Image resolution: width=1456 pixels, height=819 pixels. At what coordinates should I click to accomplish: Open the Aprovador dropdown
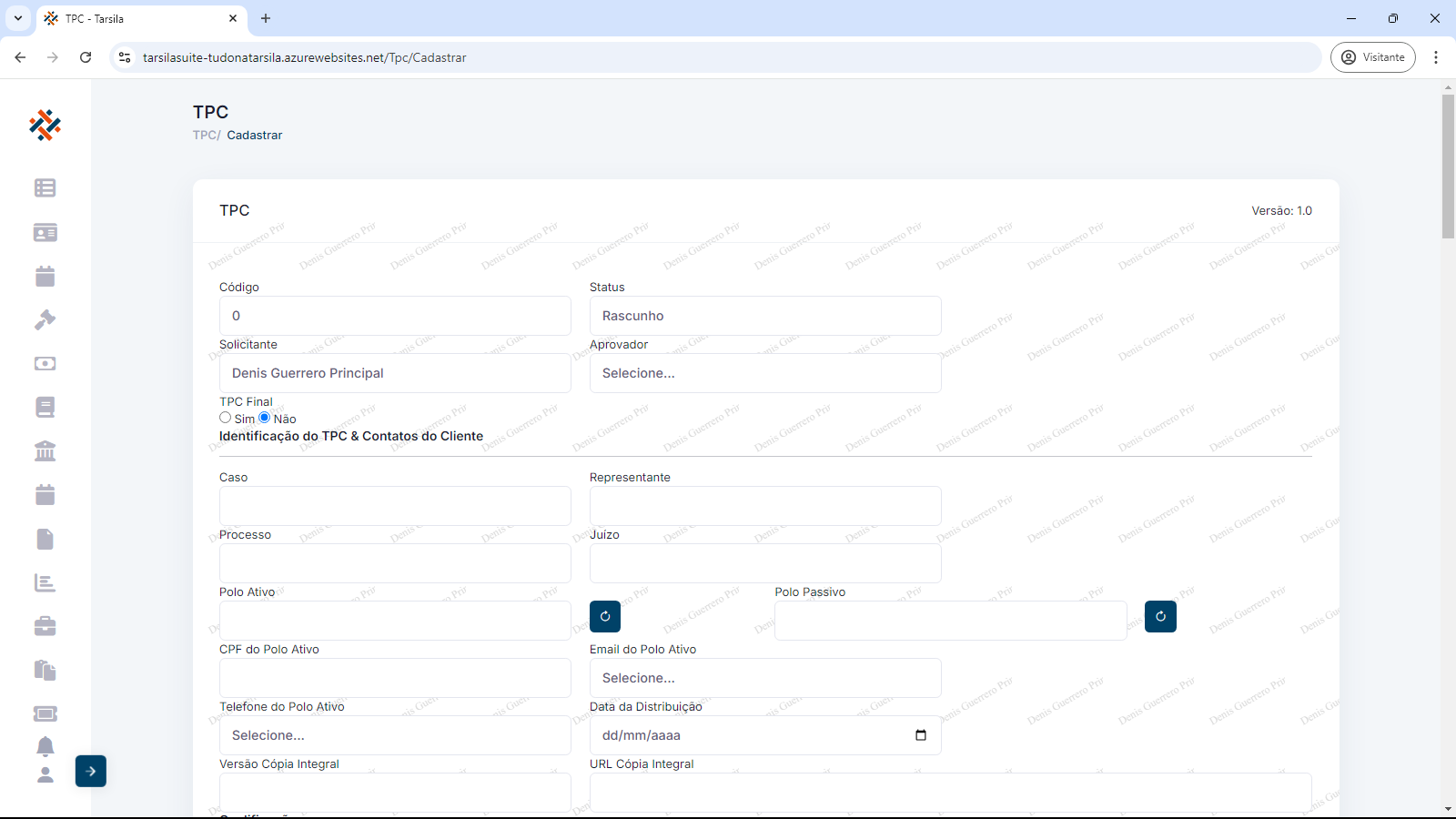(x=764, y=373)
